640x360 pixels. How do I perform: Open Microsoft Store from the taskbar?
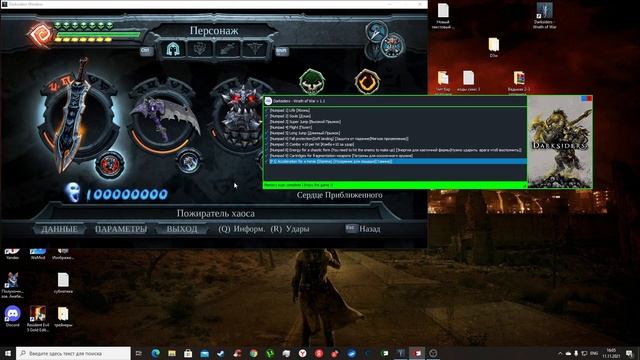(x=188, y=353)
